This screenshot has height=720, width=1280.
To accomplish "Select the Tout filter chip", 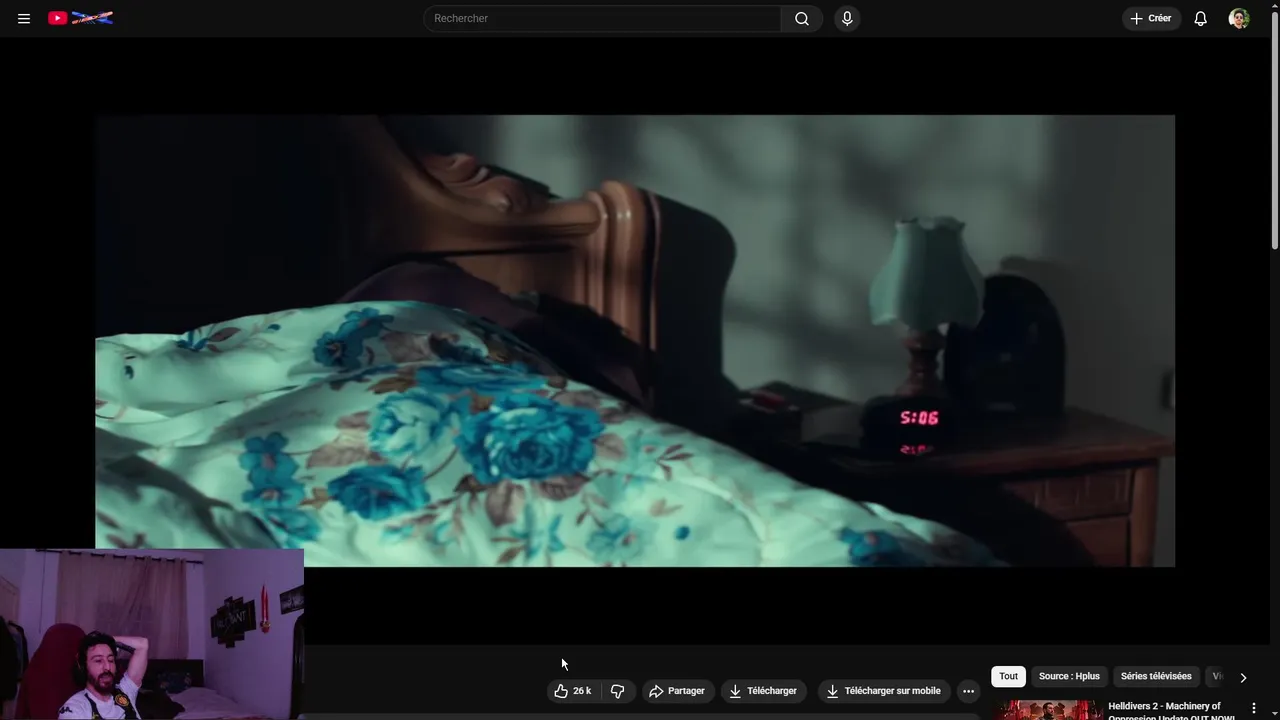I will 1008,676.
